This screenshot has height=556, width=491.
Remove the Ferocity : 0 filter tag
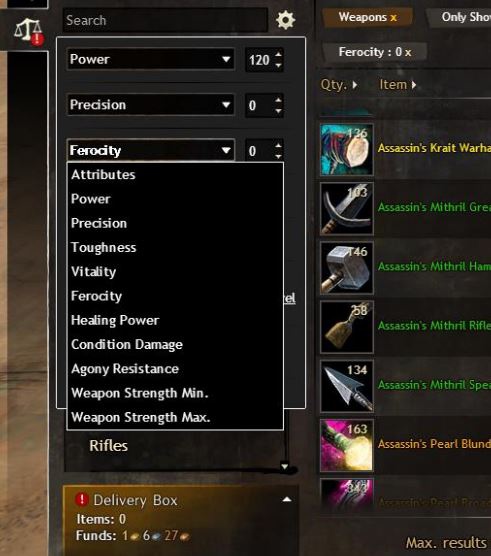point(408,52)
